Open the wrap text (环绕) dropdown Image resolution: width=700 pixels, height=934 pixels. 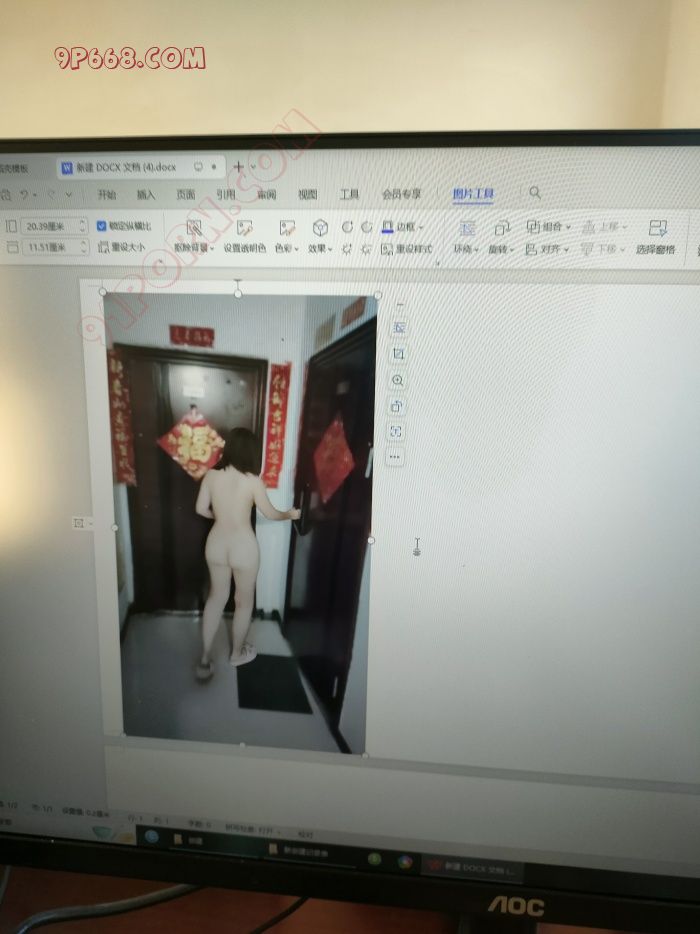pyautogui.click(x=466, y=248)
